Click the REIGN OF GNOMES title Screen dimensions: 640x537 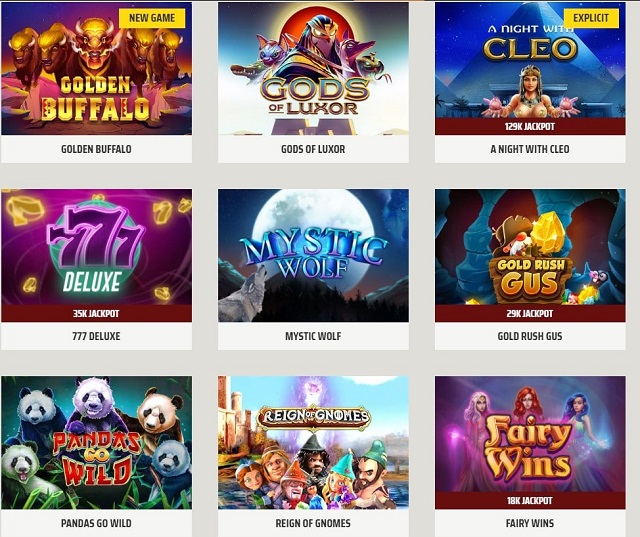[x=313, y=523]
